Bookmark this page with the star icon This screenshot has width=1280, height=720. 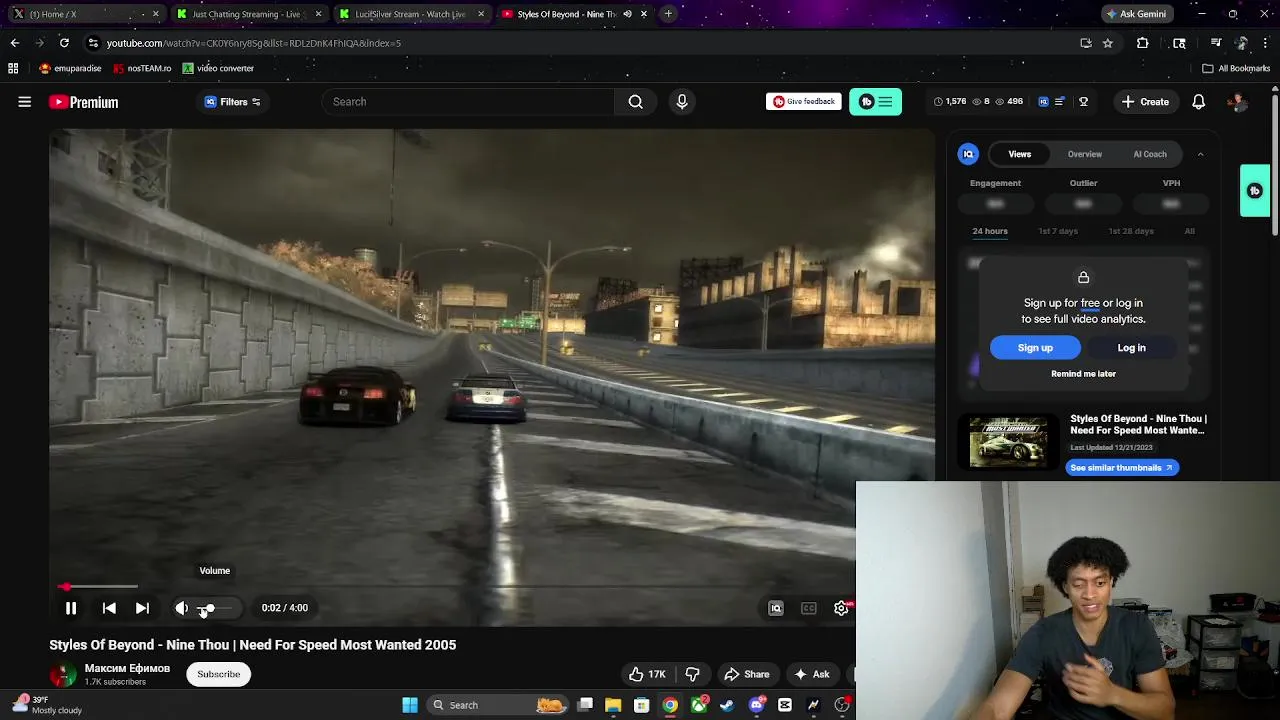[1107, 43]
